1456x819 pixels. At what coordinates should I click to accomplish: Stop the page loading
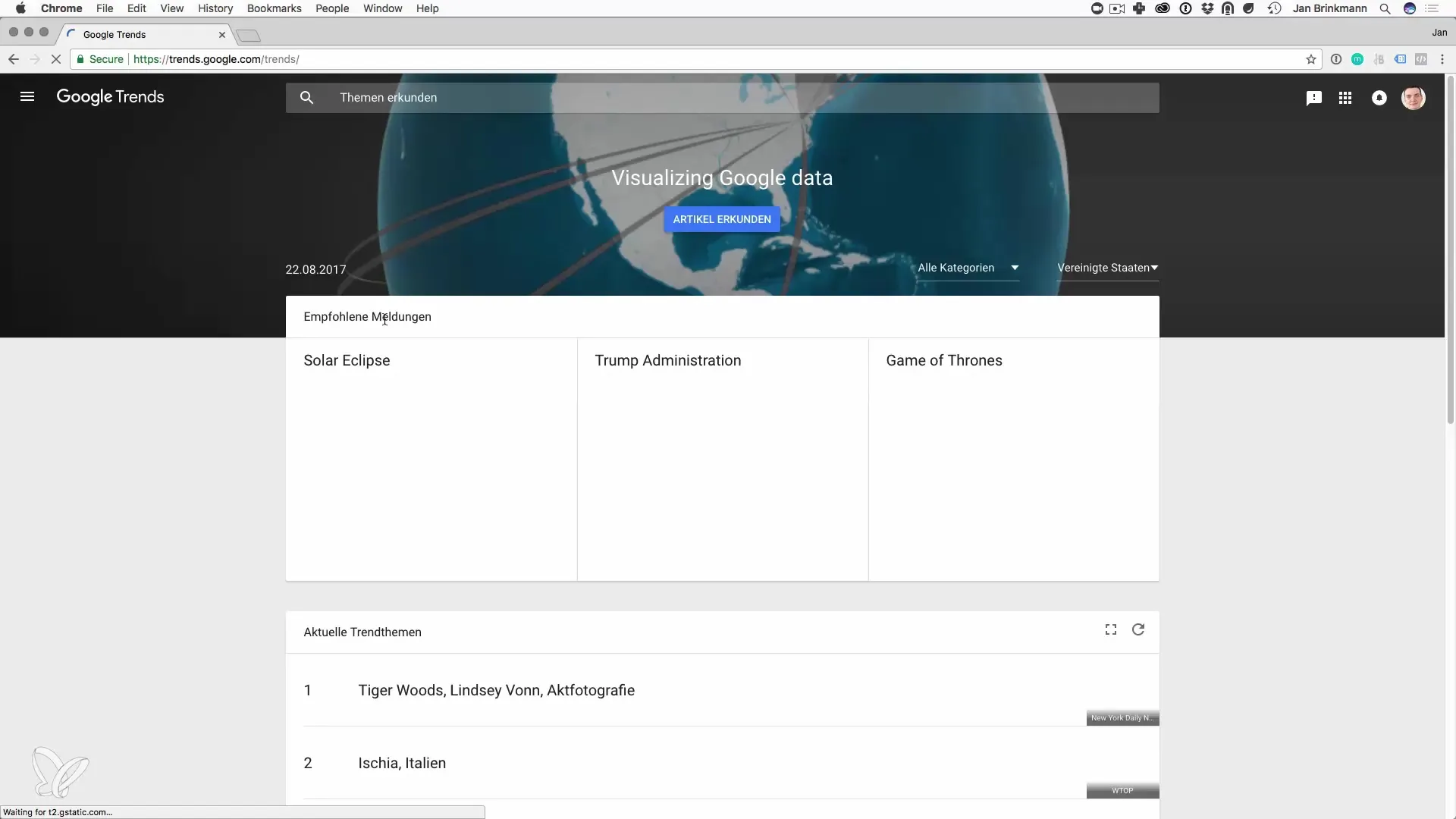(56, 59)
